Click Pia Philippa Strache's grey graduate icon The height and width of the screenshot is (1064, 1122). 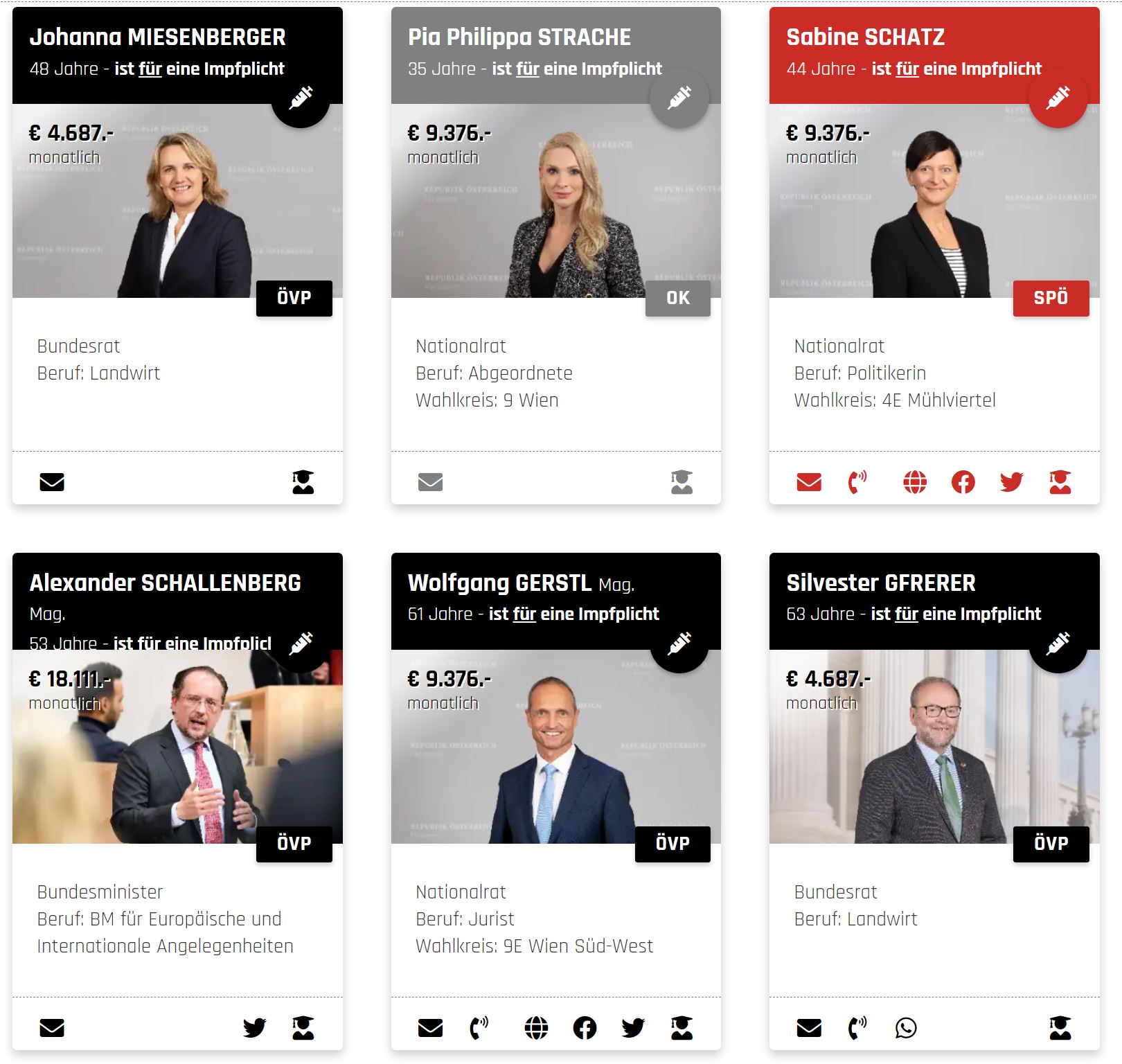(x=682, y=481)
